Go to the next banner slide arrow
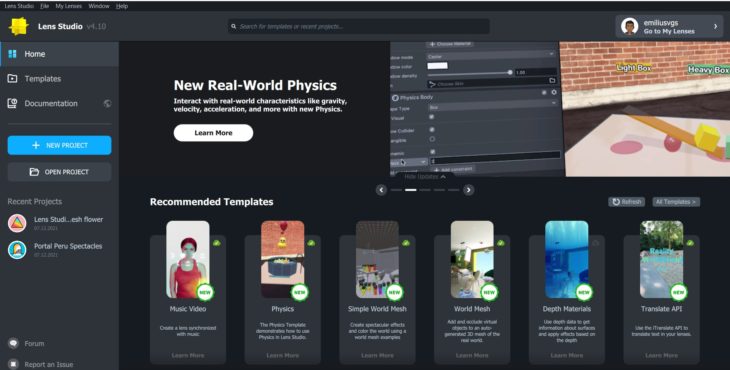 (468, 190)
